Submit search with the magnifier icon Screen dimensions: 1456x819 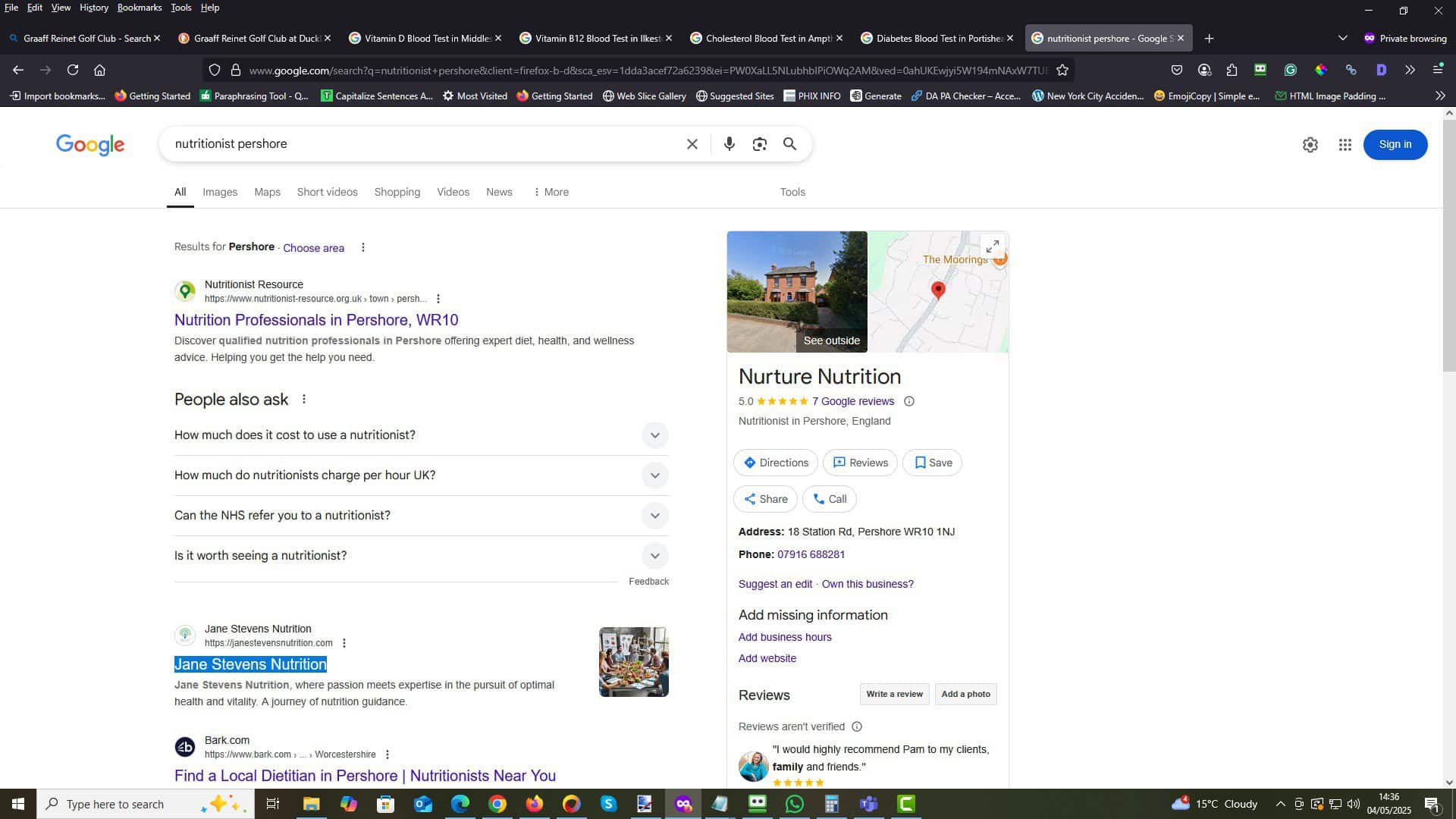tap(789, 144)
